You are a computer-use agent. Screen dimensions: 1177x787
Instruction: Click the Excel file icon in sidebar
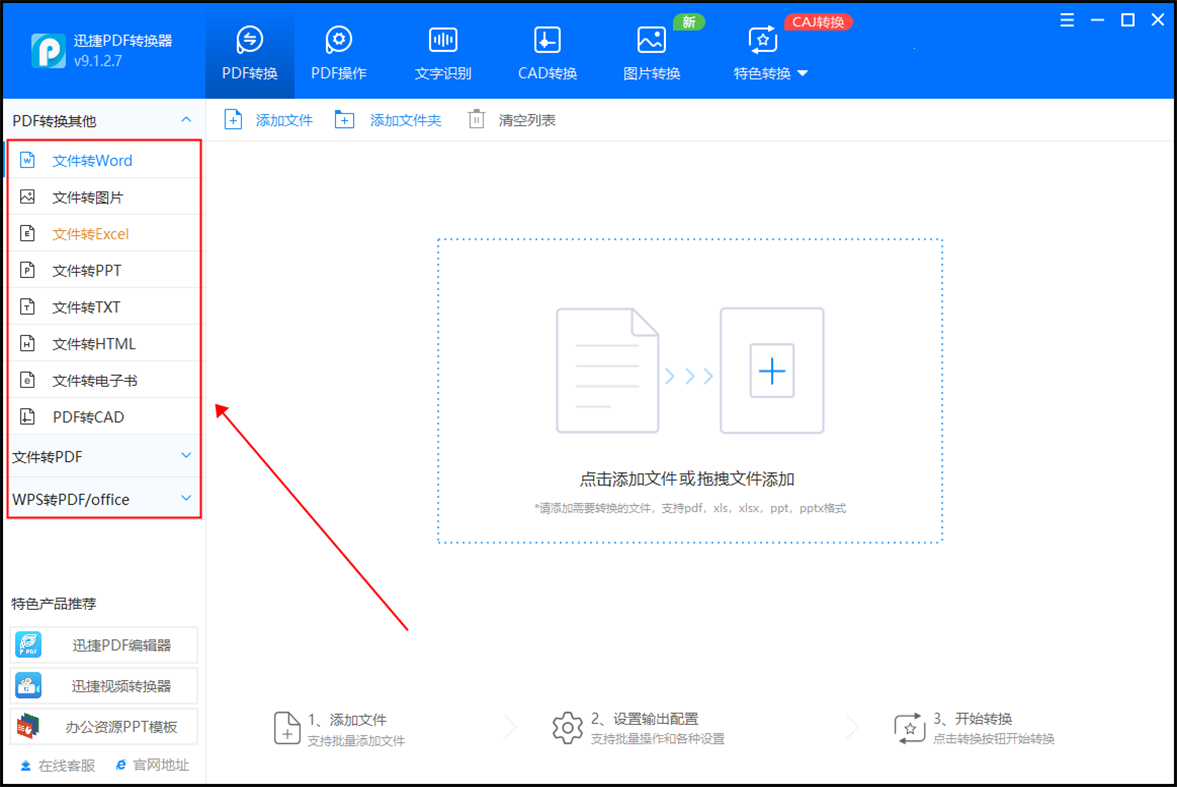click(28, 234)
